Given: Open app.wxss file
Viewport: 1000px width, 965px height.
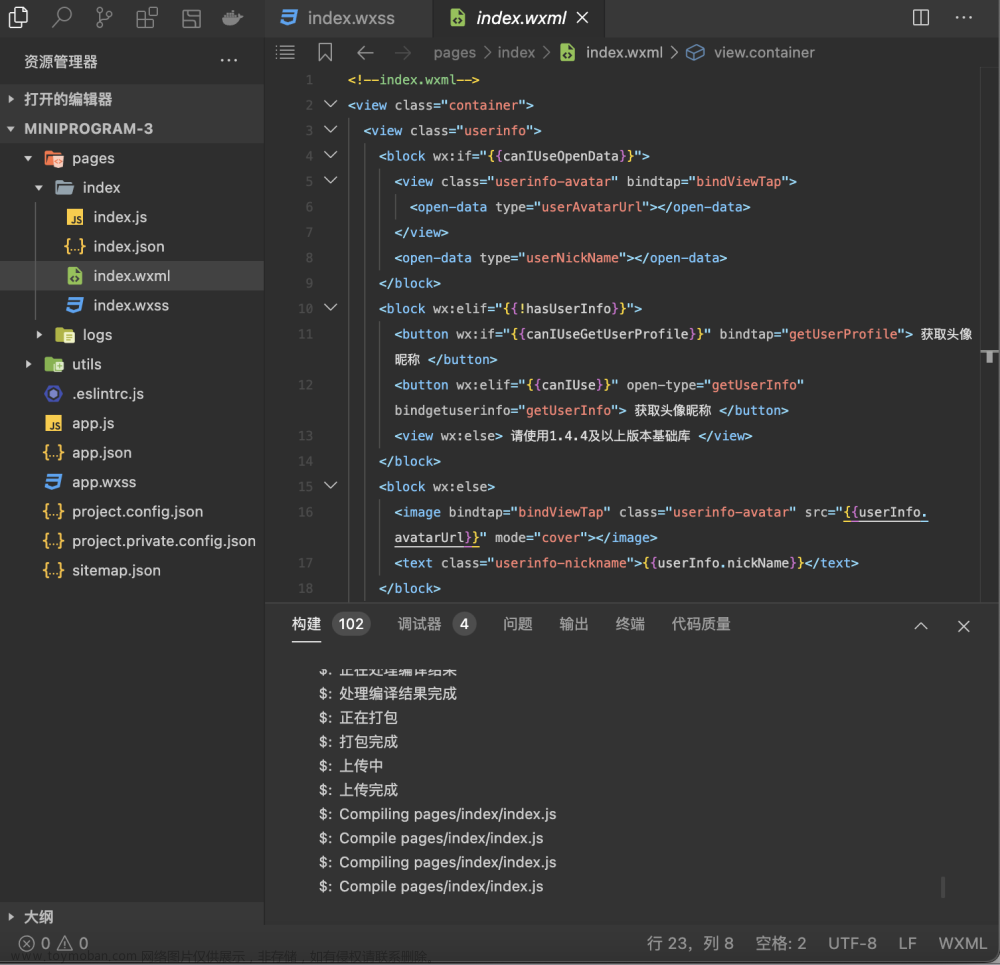Looking at the screenshot, I should (x=131, y=482).
